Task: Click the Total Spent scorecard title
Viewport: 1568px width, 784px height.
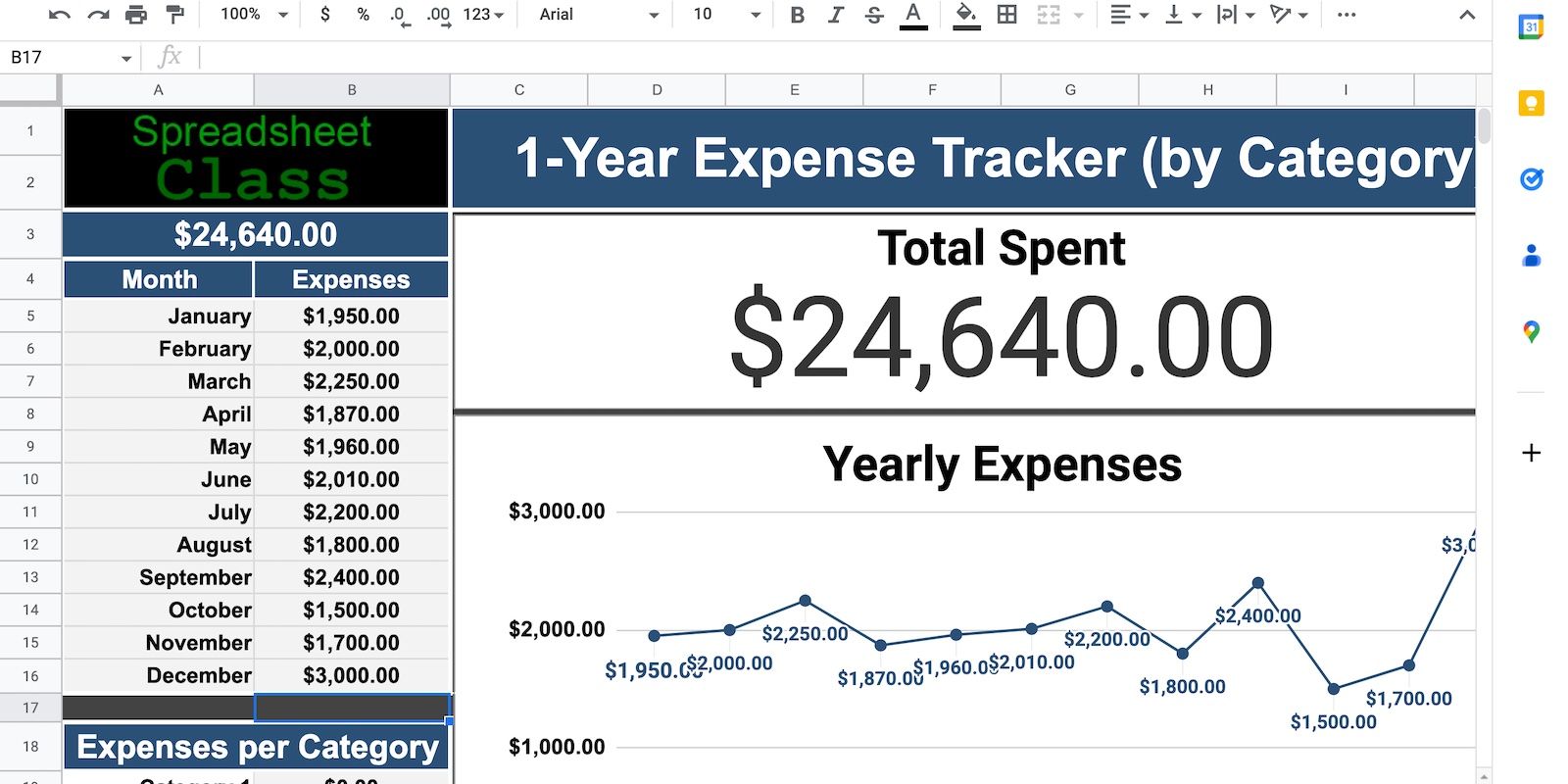Action: click(x=1002, y=248)
